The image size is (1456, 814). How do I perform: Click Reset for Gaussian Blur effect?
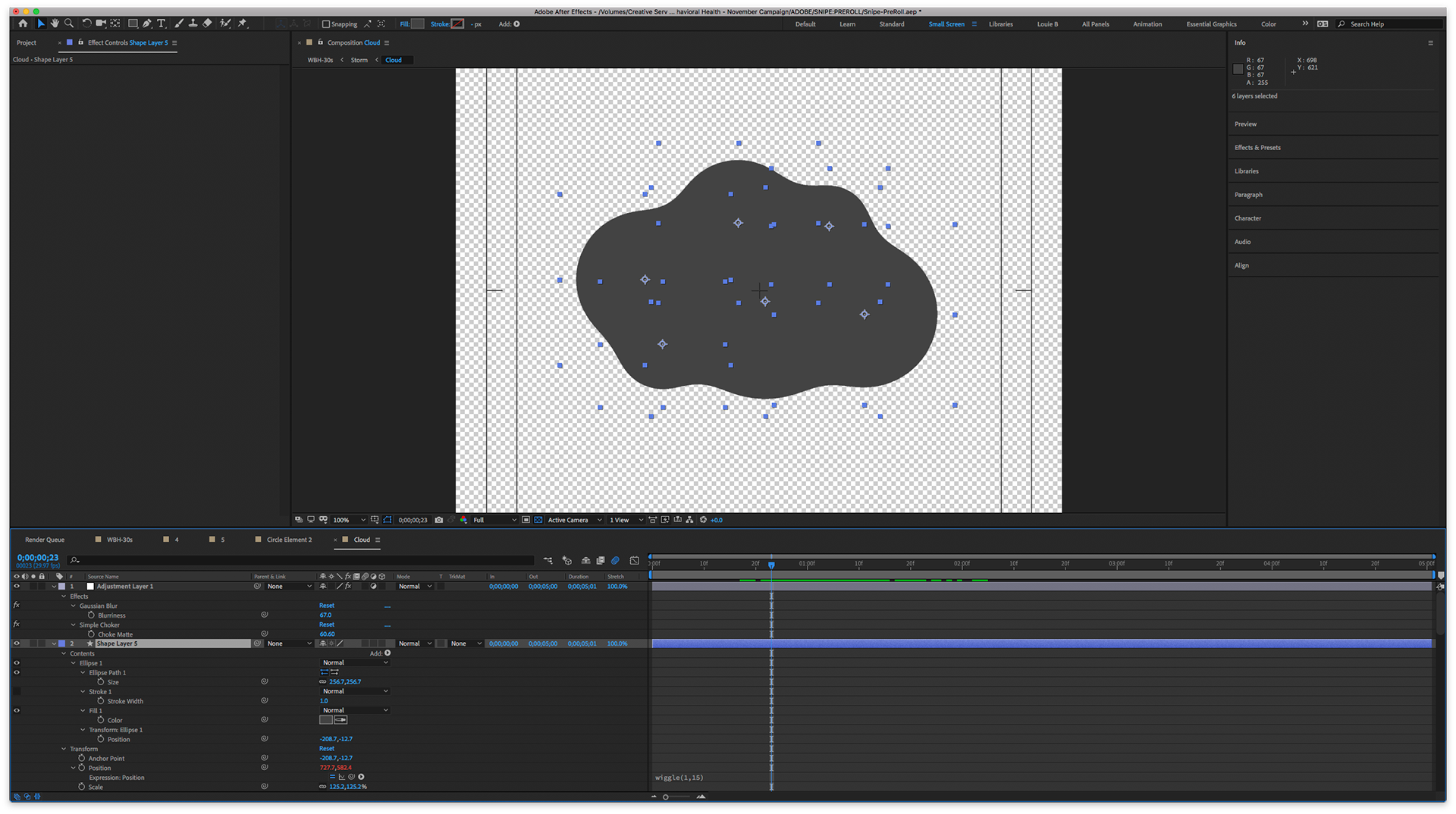pyautogui.click(x=327, y=606)
